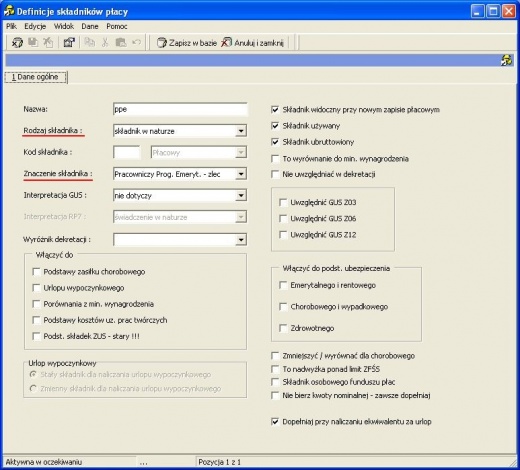Click the worker icon on the blue bar
The image size is (520, 470).
click(x=507, y=60)
